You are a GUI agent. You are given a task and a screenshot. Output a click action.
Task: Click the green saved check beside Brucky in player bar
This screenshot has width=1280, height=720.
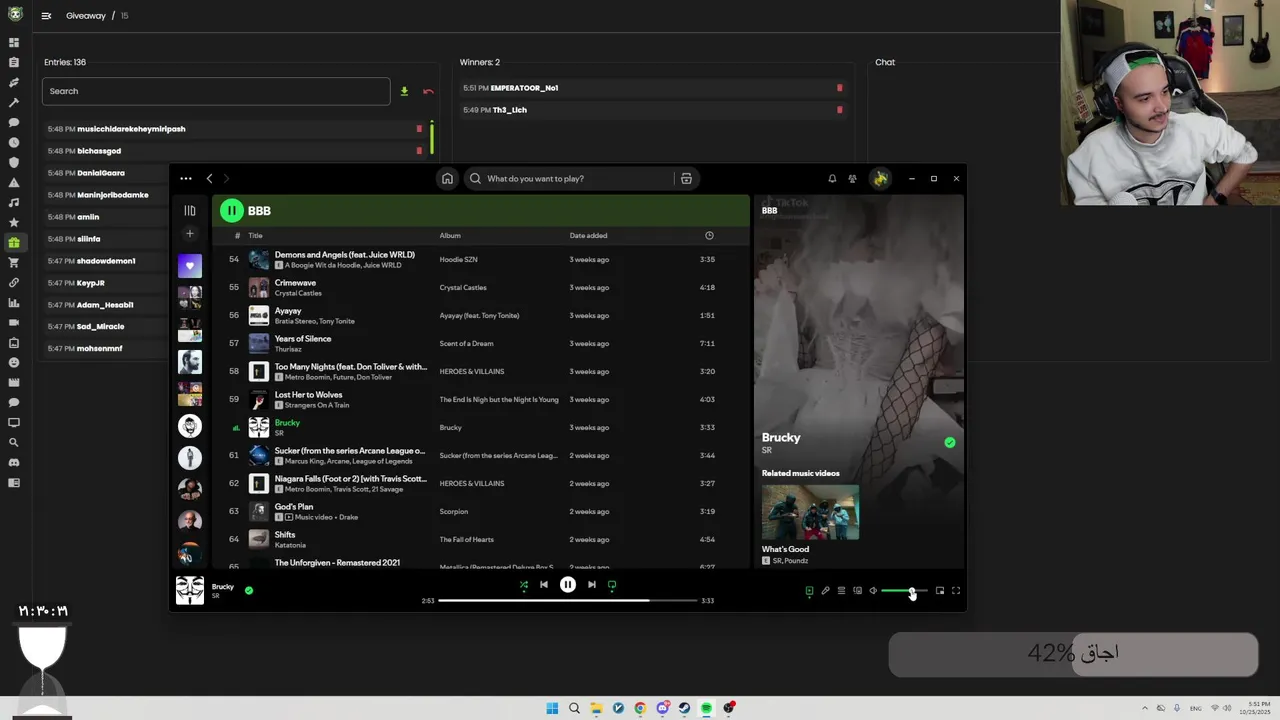(x=249, y=590)
